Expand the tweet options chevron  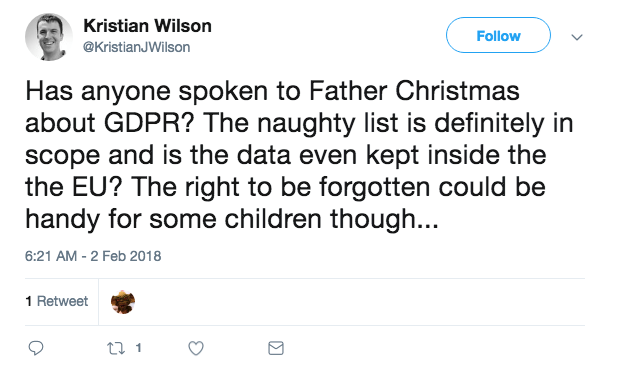coord(577,37)
